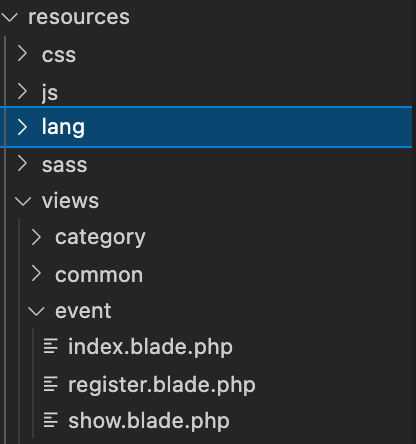Expand the js folder arrow
This screenshot has width=416, height=444.
point(22,91)
